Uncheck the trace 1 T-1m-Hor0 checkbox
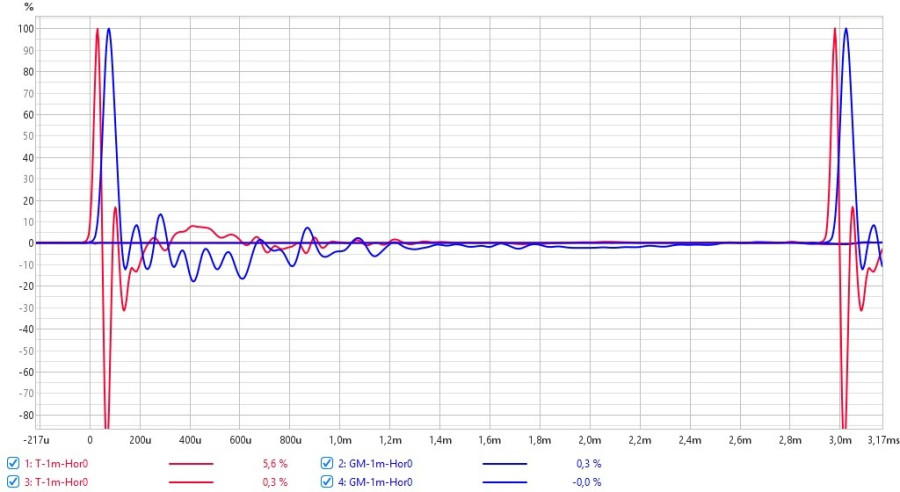This screenshot has width=900, height=492. pos(13,463)
